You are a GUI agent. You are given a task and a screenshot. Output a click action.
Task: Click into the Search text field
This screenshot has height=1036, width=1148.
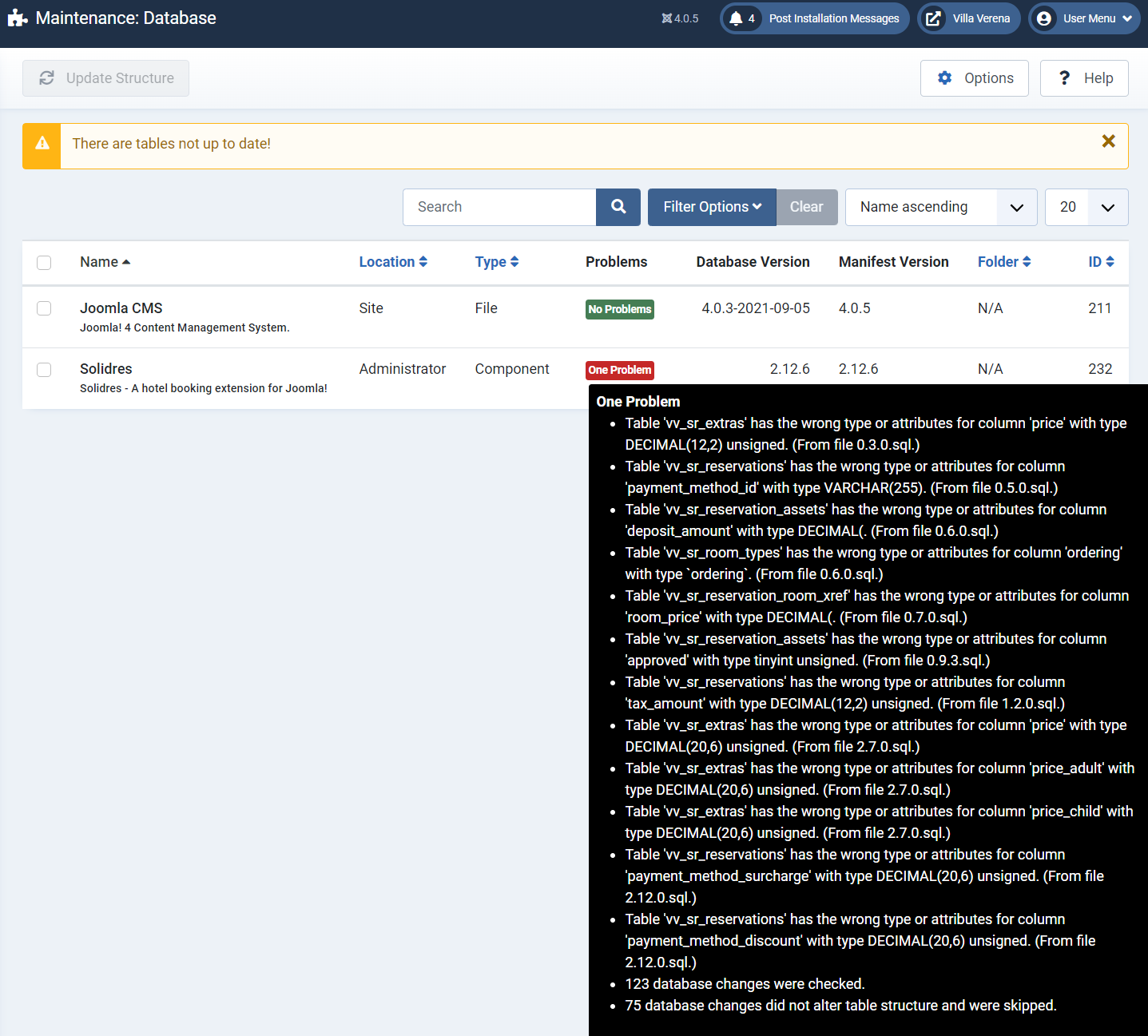(499, 207)
